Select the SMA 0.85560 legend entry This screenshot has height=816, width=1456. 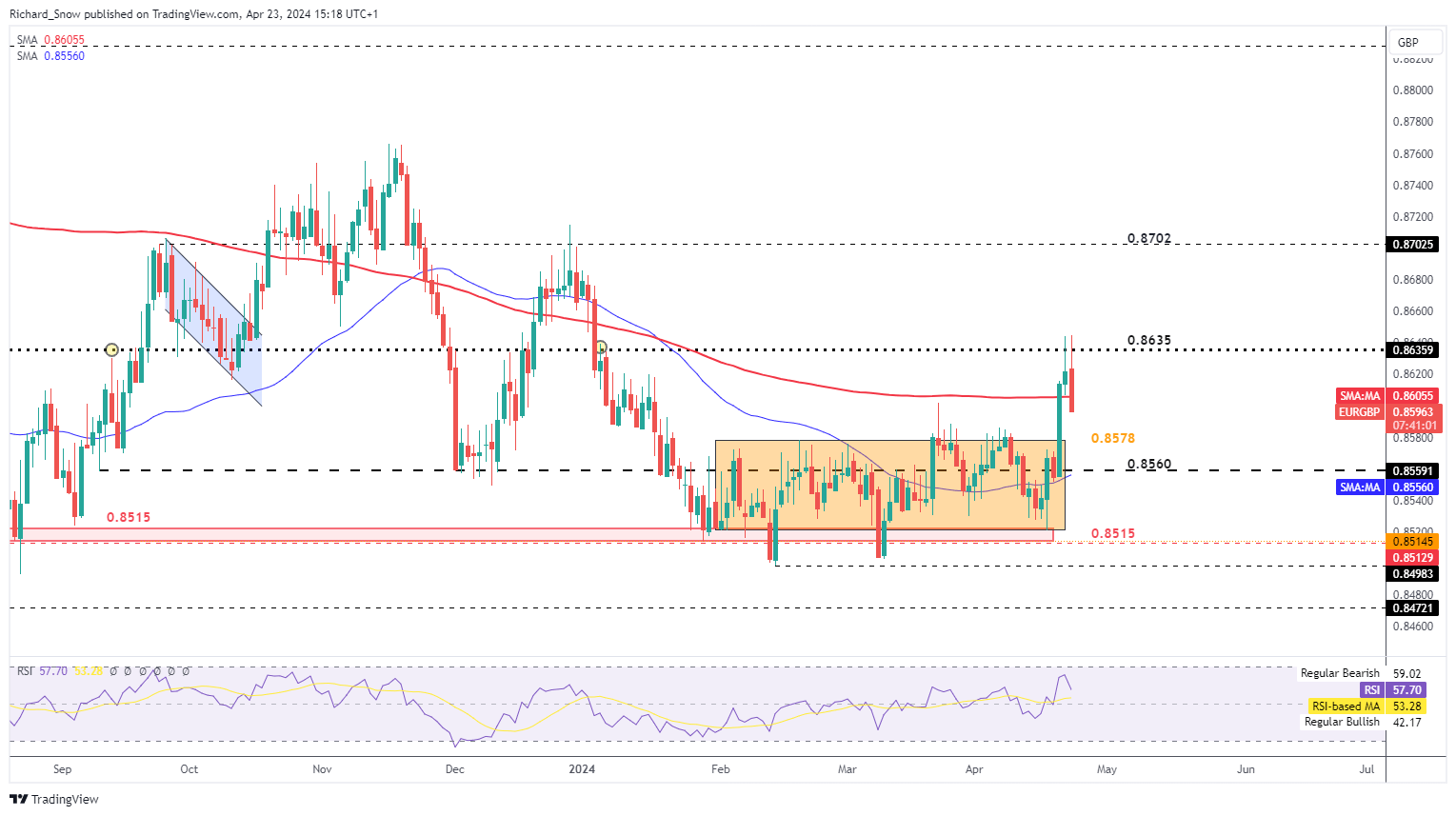[50, 56]
